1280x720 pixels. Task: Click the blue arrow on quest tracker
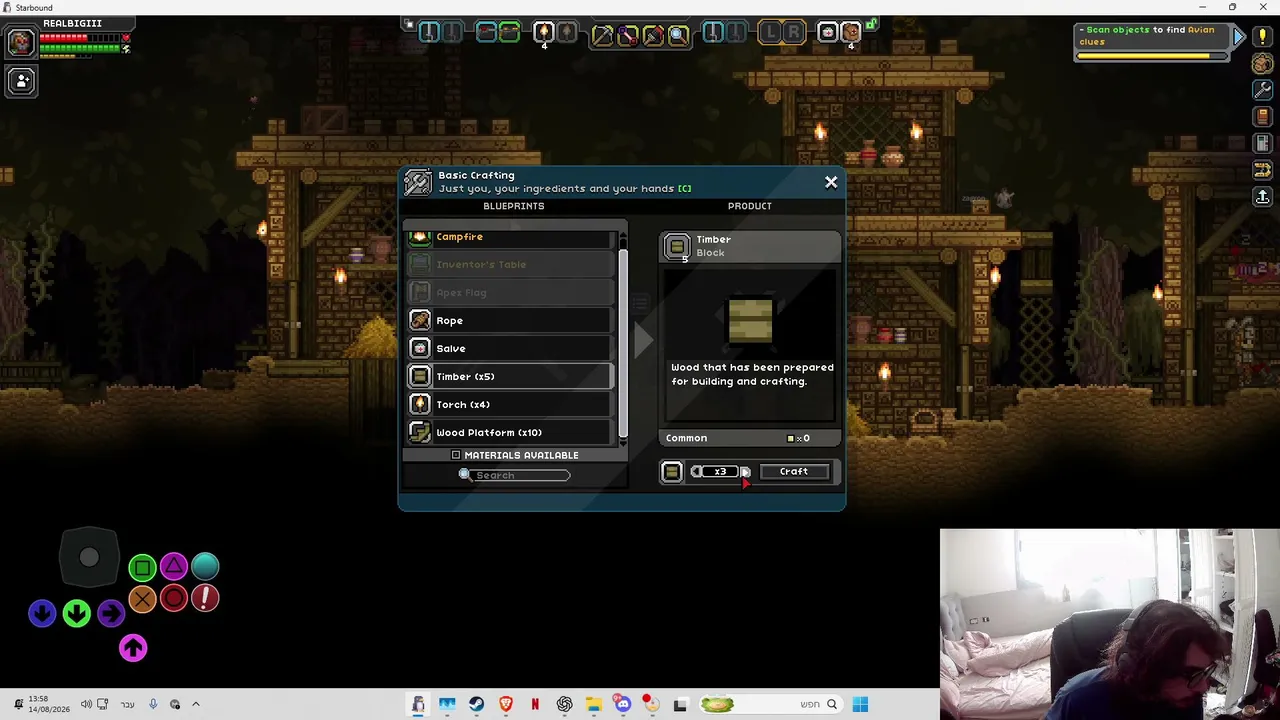1239,37
